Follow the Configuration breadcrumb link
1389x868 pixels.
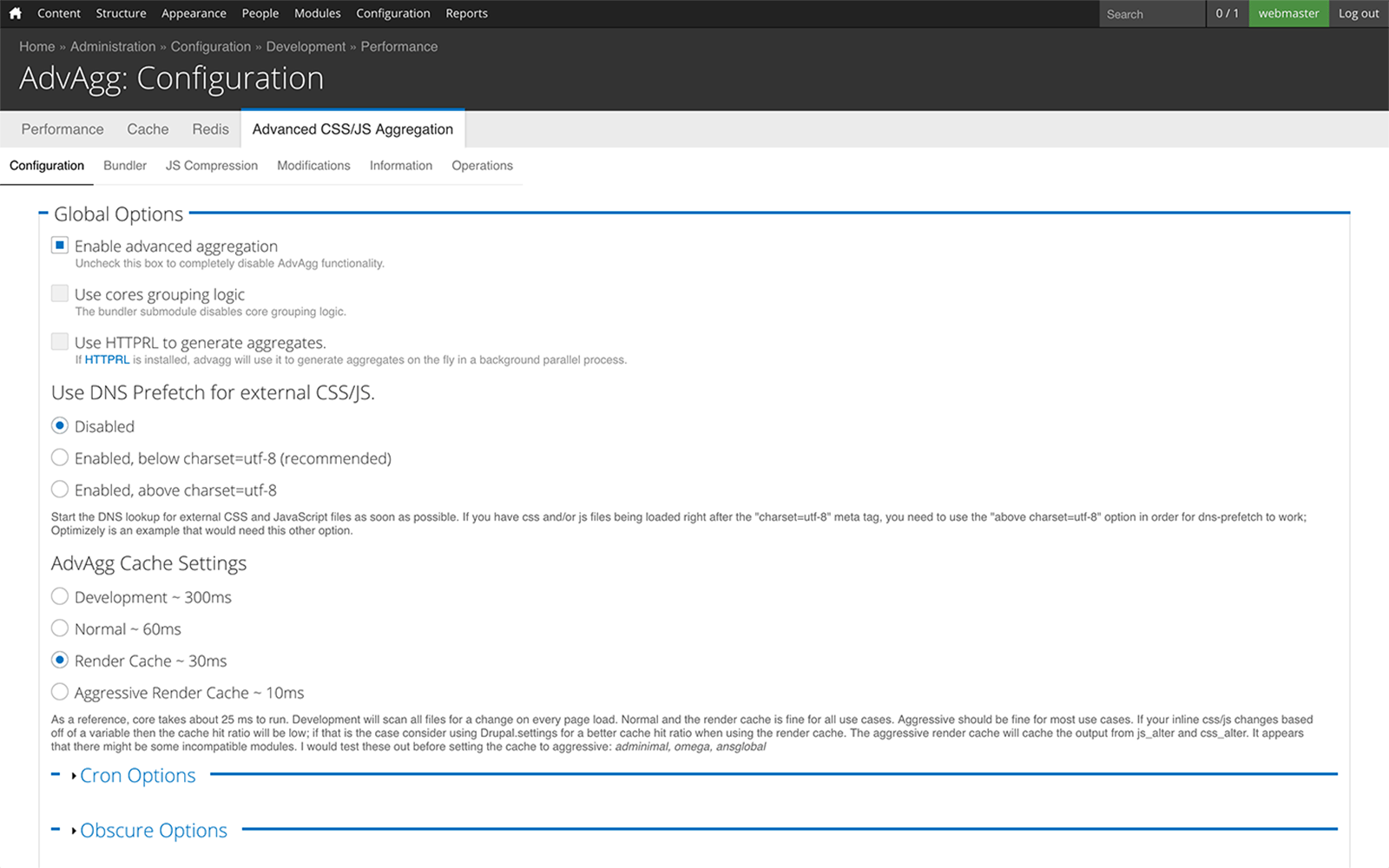tap(211, 47)
